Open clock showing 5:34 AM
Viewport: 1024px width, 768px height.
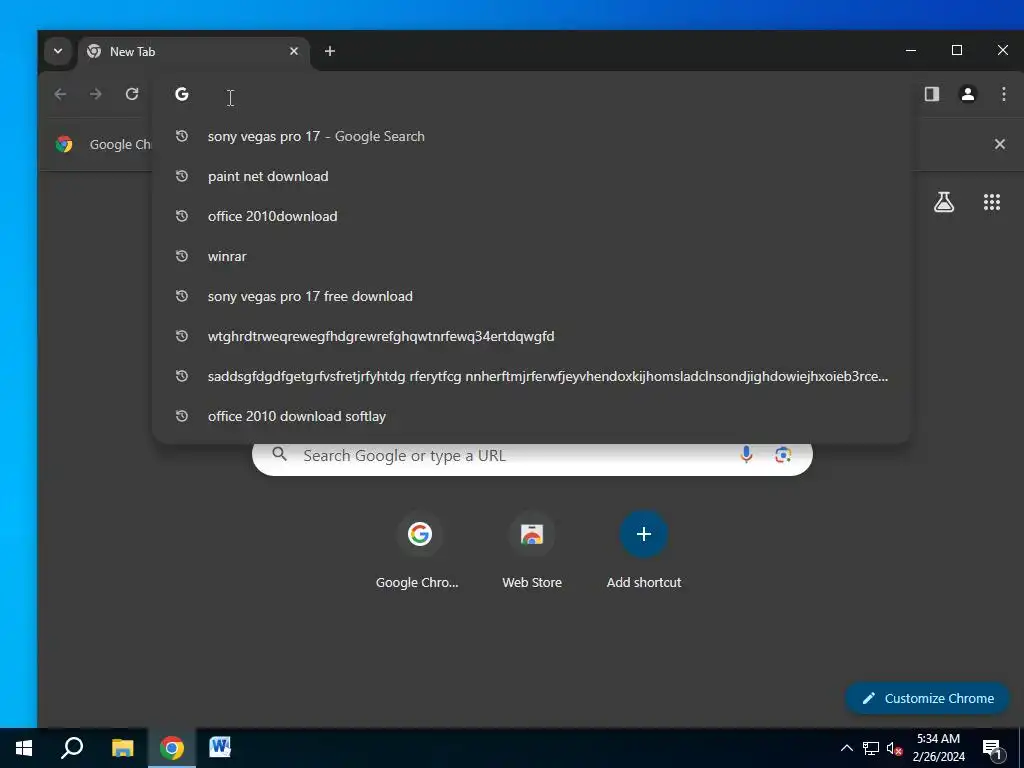(x=938, y=748)
